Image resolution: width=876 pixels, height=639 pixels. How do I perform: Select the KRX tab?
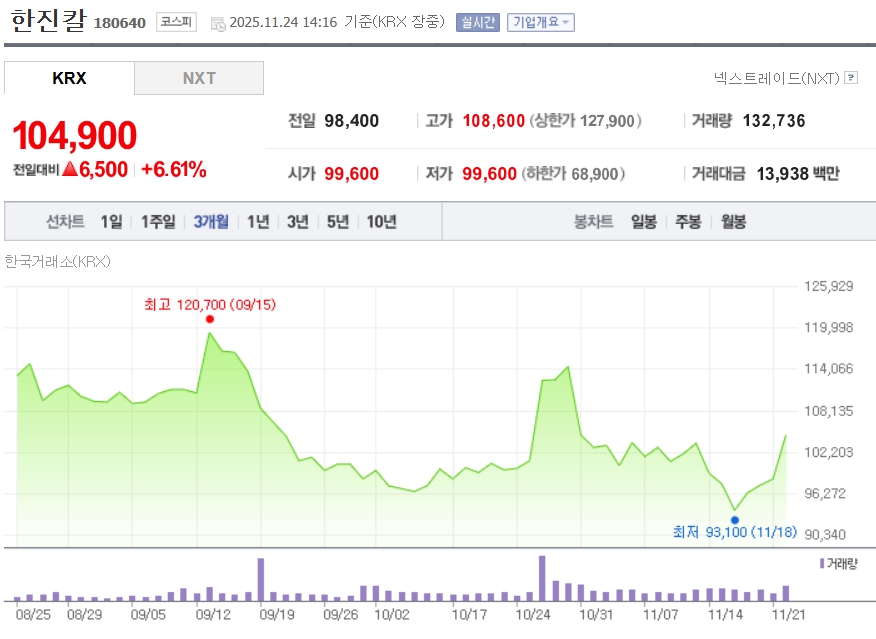pyautogui.click(x=69, y=78)
